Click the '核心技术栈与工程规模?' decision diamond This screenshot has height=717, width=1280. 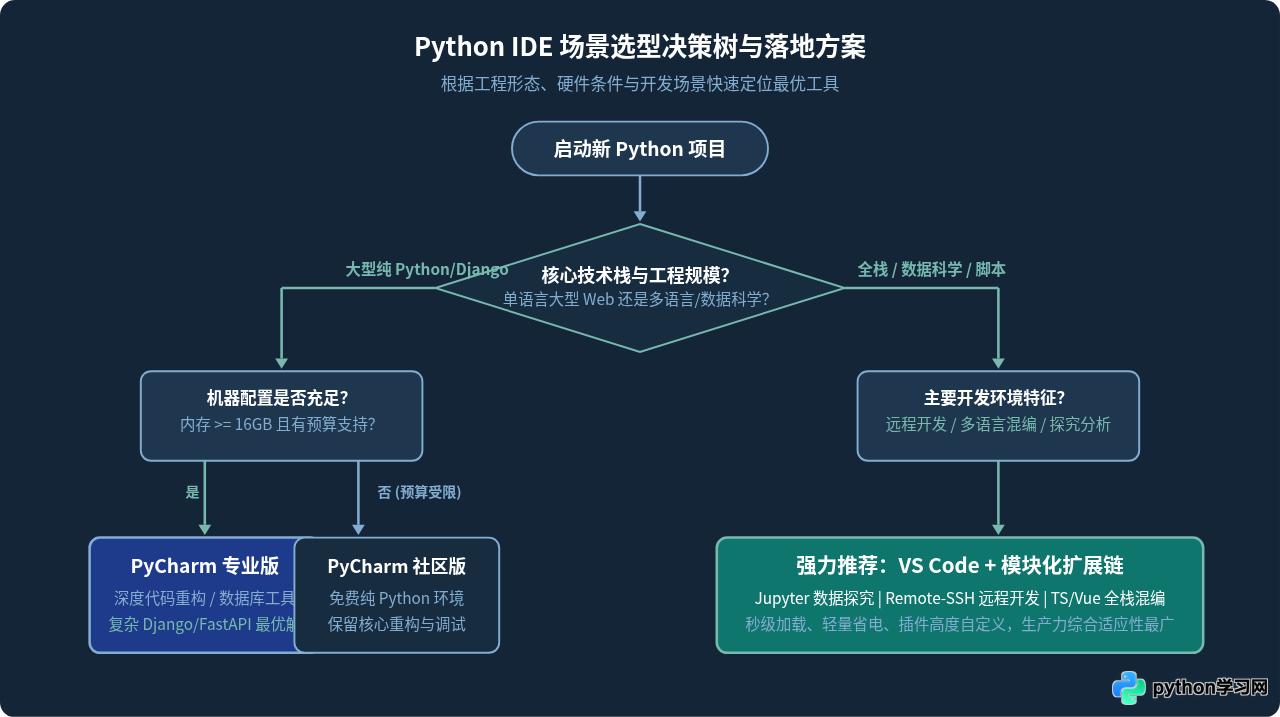640,288
